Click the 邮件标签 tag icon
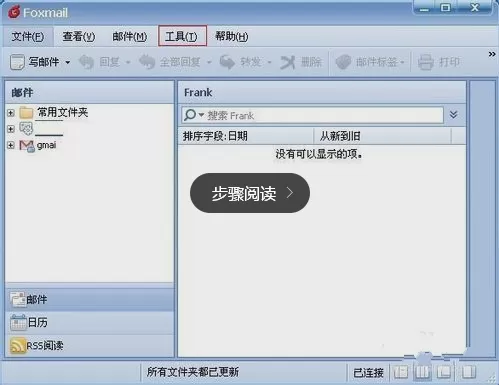The image size is (499, 385). pos(343,62)
